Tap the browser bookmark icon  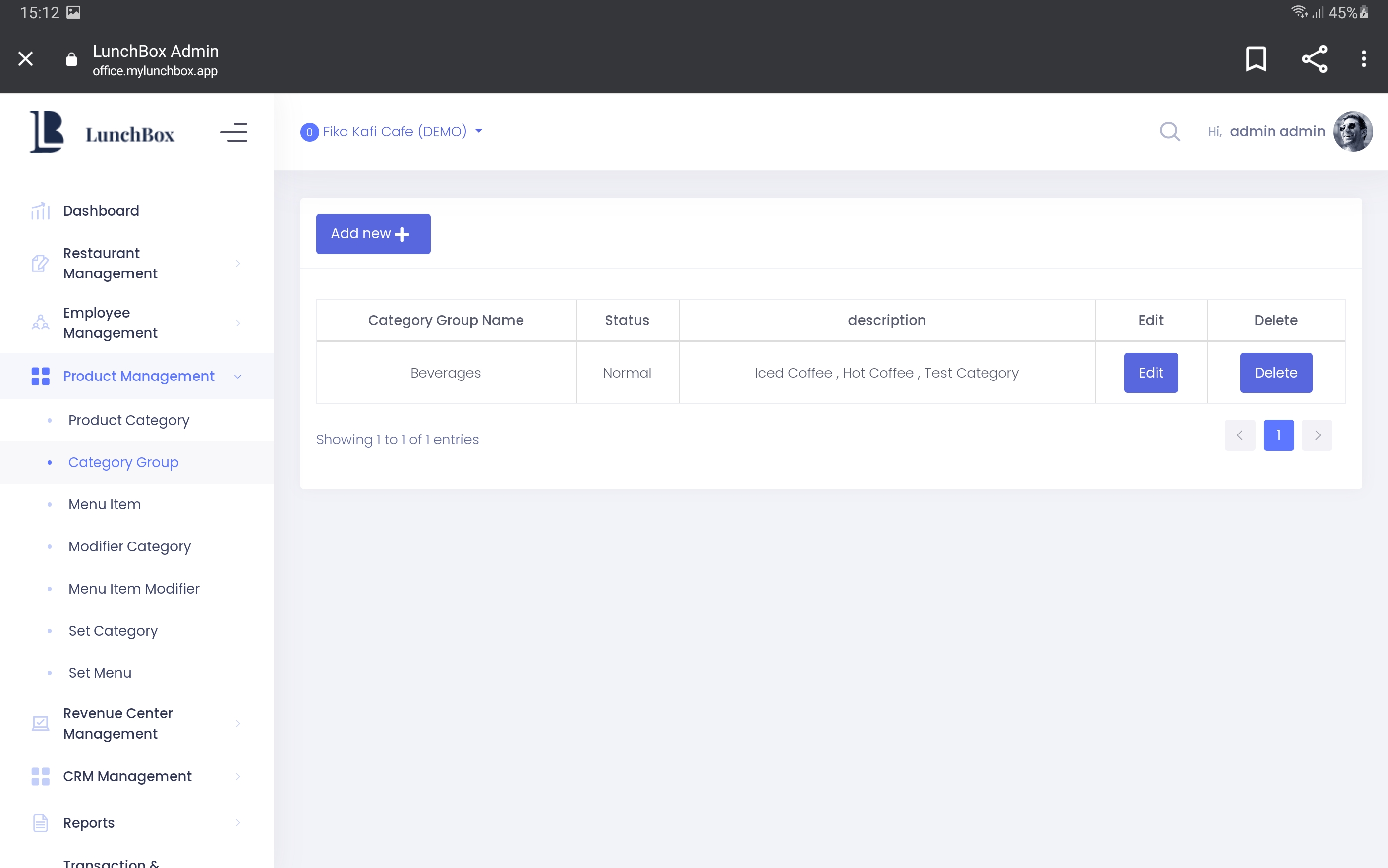[x=1255, y=58]
